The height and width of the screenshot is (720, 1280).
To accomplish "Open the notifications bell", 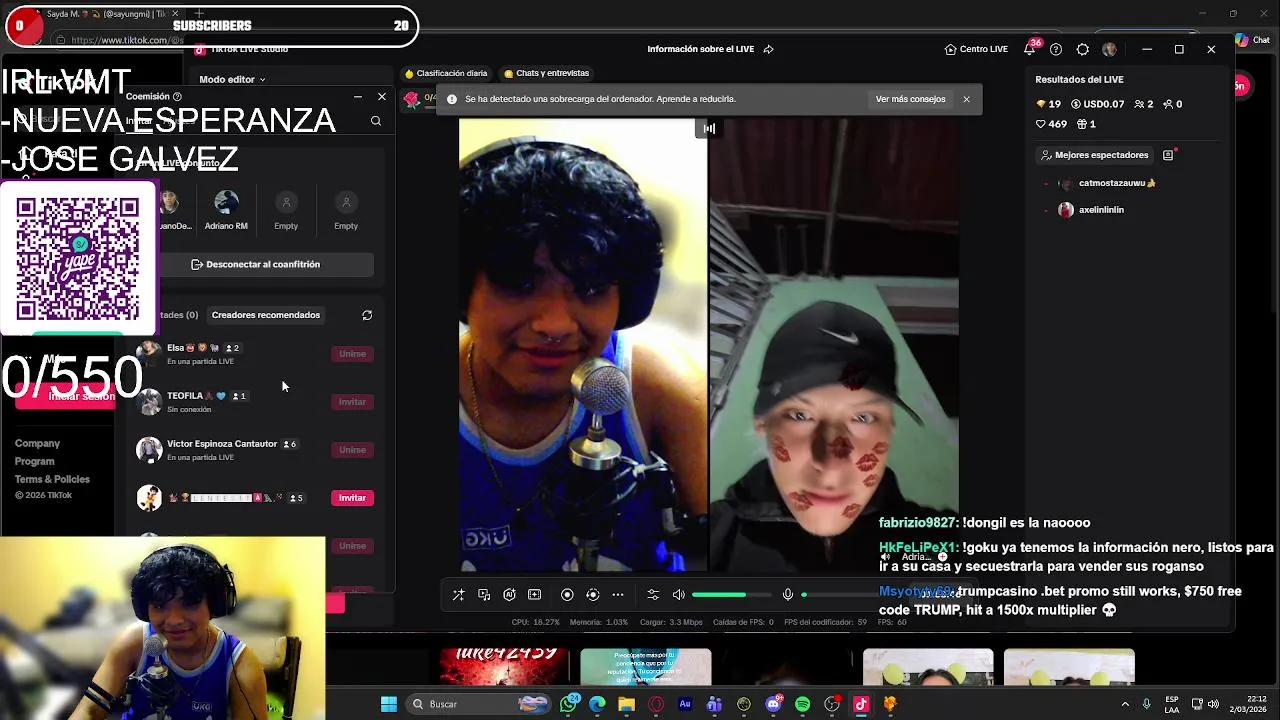I will coord(1029,49).
